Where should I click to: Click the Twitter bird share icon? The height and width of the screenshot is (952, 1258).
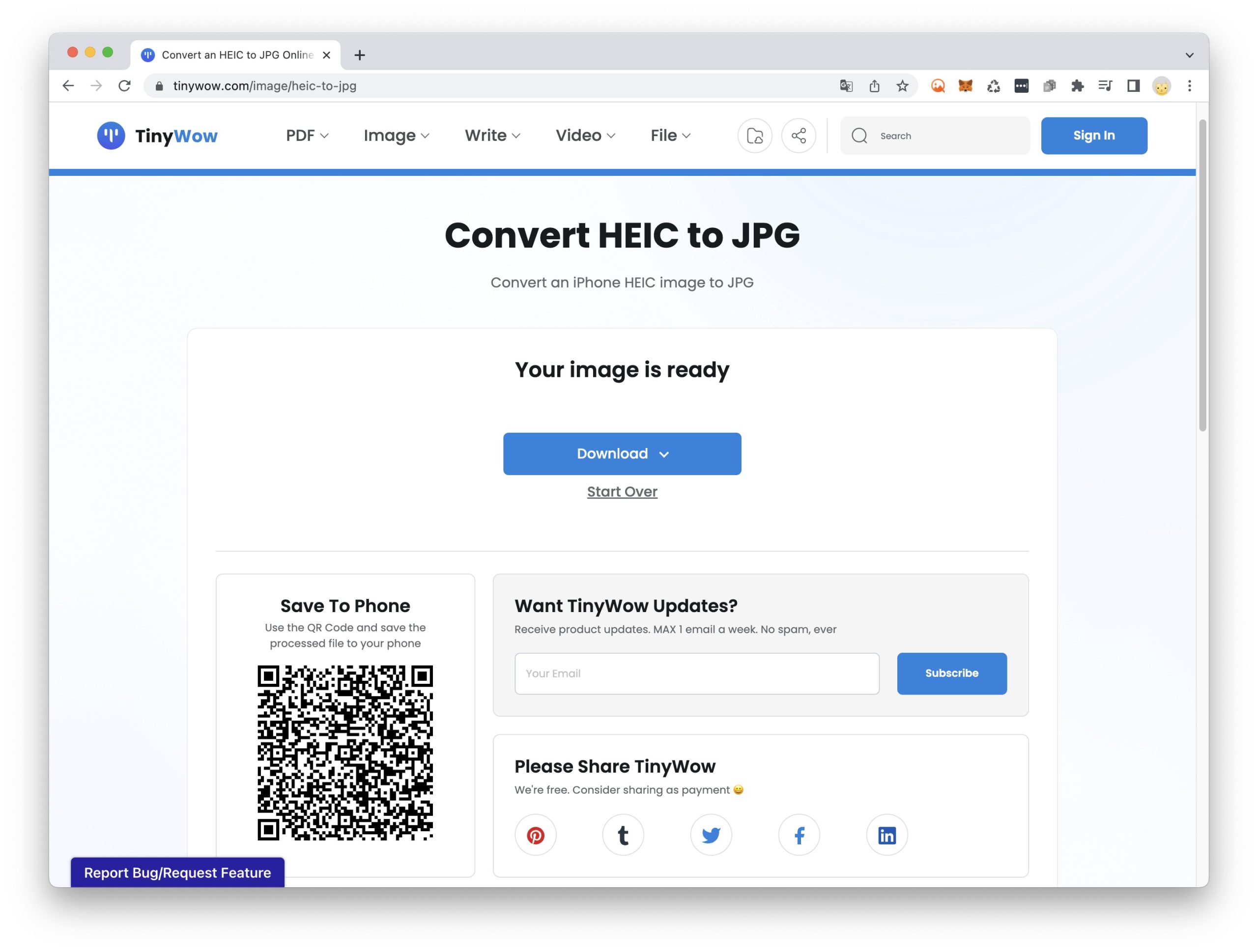pos(711,835)
